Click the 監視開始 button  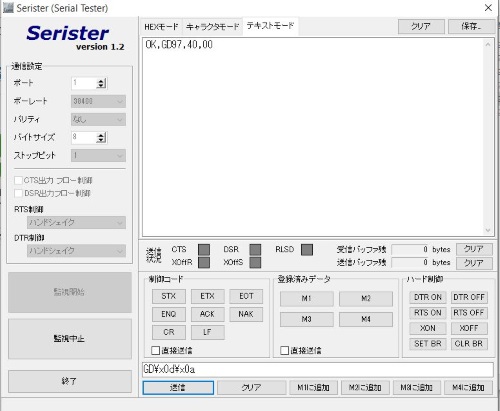(70, 292)
